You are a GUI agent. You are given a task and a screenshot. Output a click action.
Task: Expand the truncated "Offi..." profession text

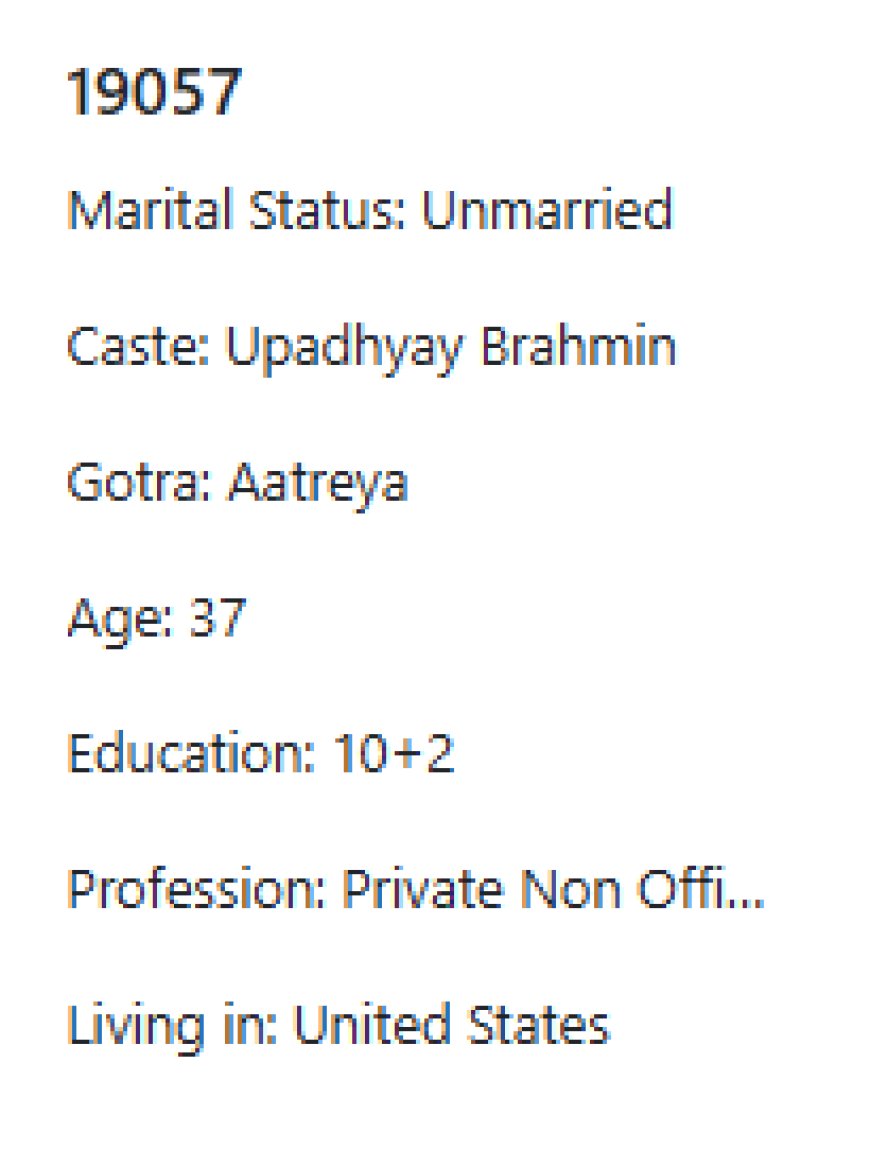click(x=702, y=891)
